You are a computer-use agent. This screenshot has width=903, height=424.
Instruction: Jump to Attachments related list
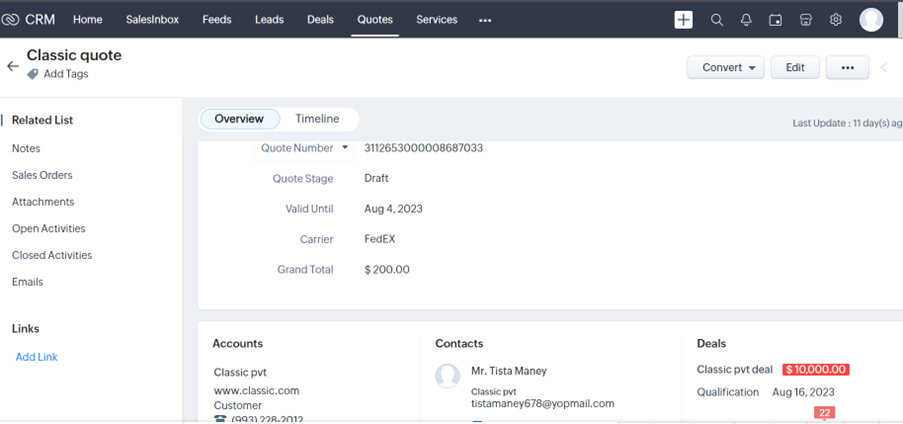click(x=43, y=202)
